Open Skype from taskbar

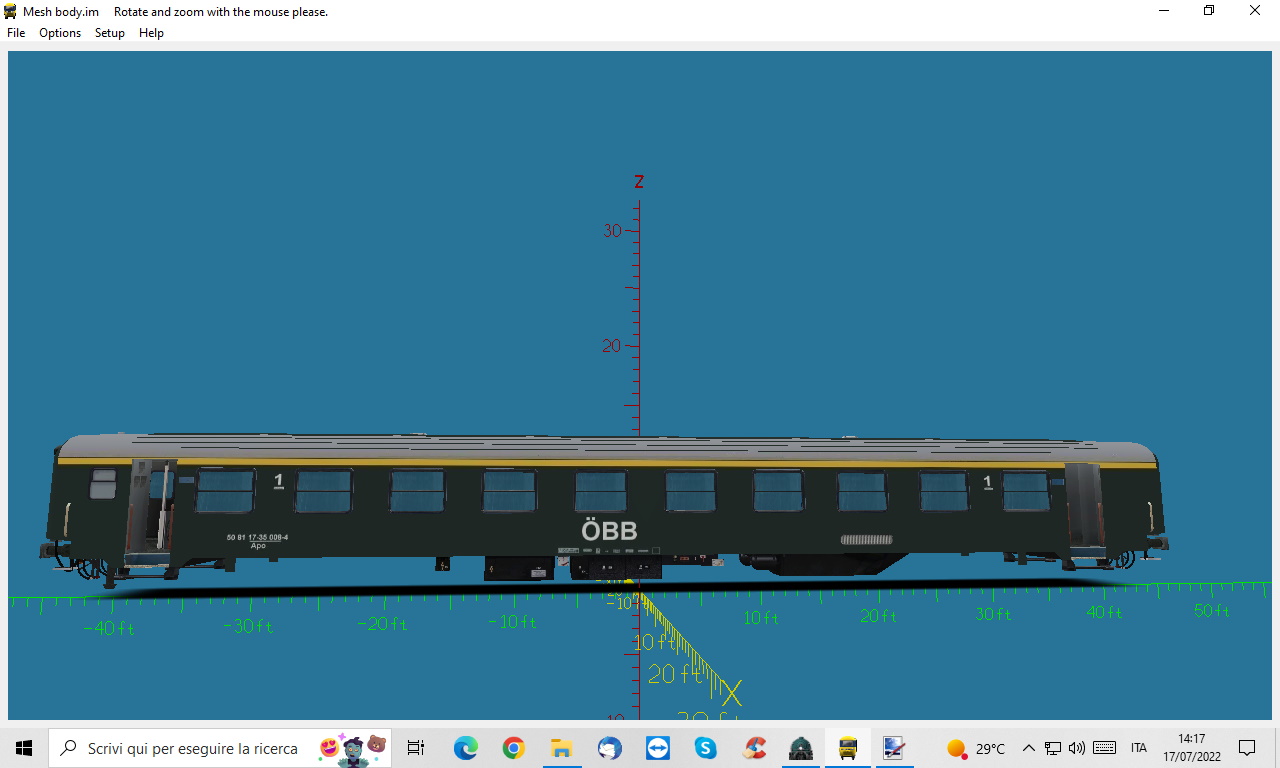705,748
